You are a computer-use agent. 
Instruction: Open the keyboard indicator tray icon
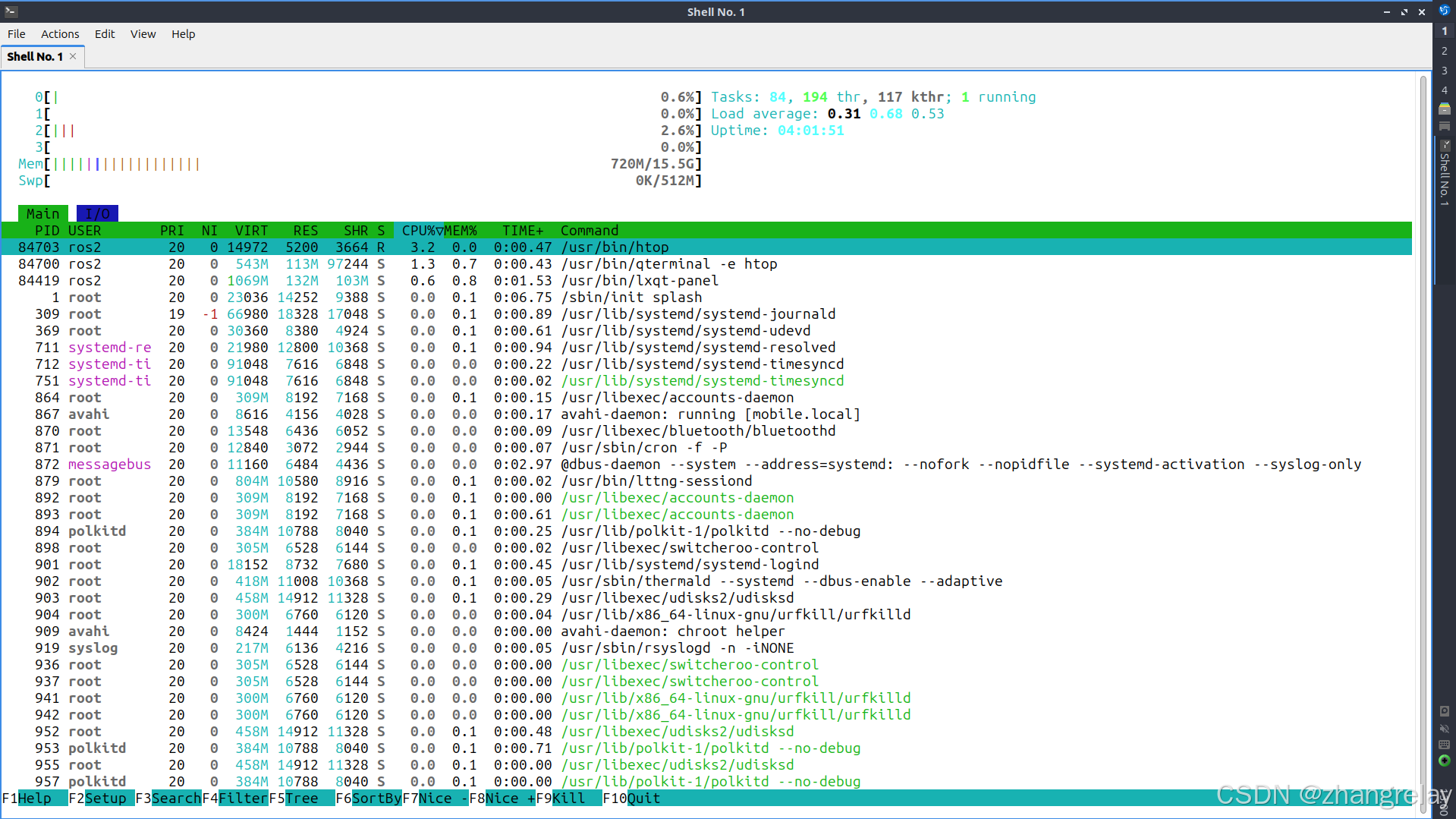point(1445,745)
